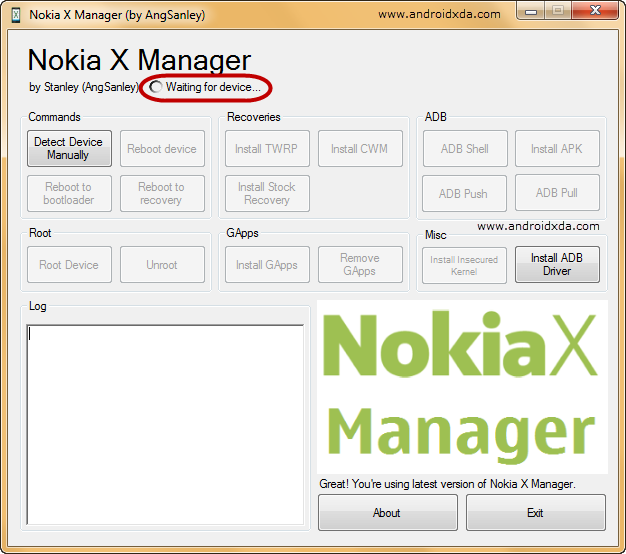
Task: Select Install Stock Recovery
Action: (x=267, y=194)
